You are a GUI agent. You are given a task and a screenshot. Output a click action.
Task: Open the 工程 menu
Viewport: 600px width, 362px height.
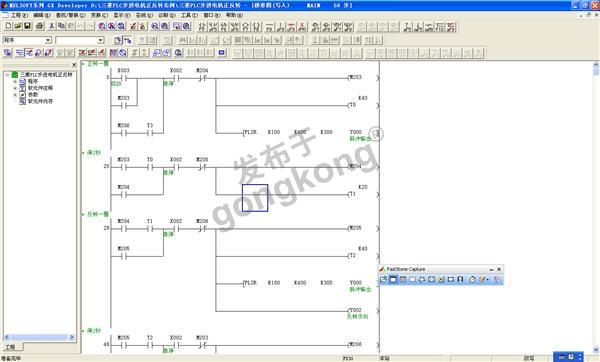19,15
